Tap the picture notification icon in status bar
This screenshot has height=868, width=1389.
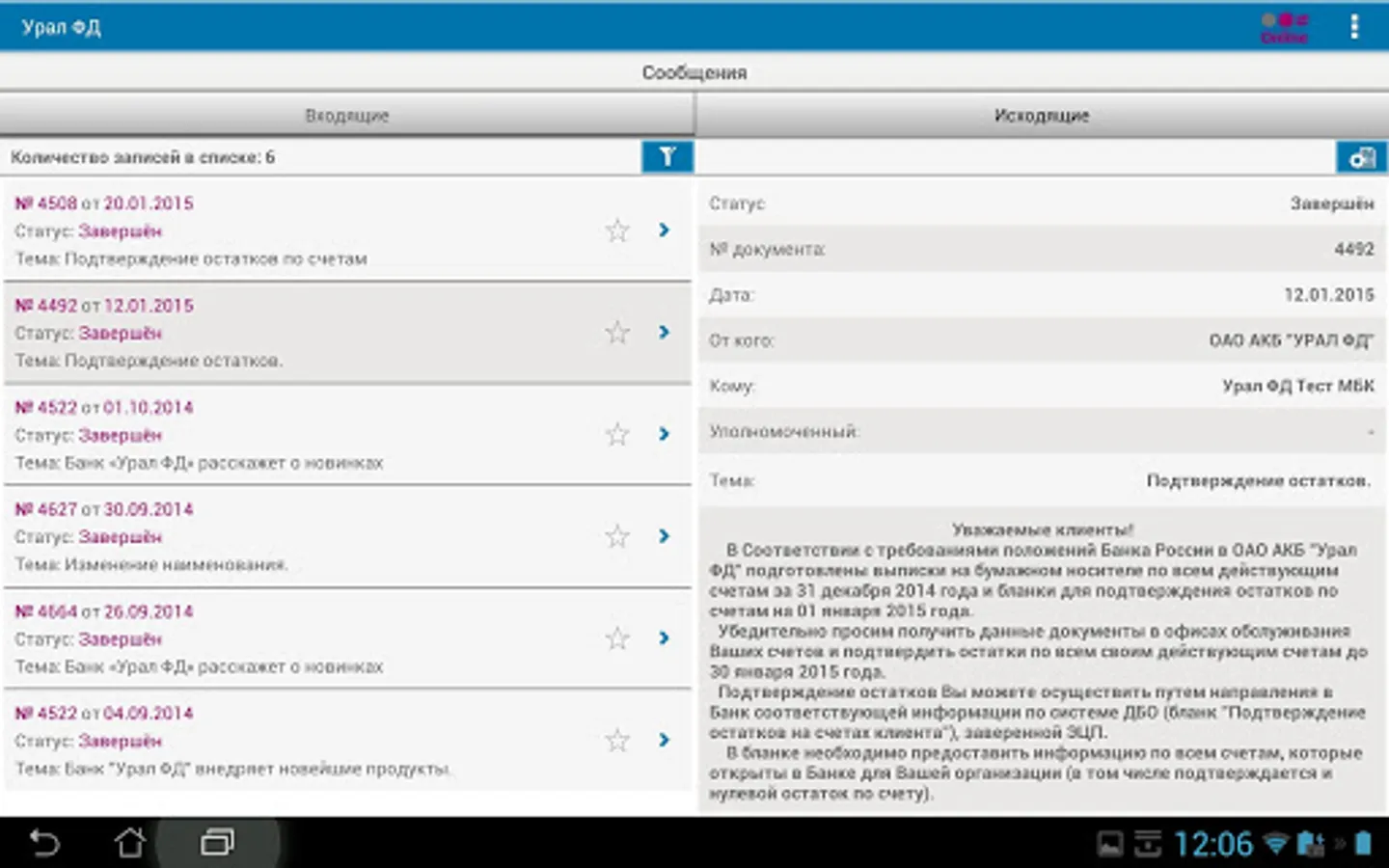(x=1110, y=845)
